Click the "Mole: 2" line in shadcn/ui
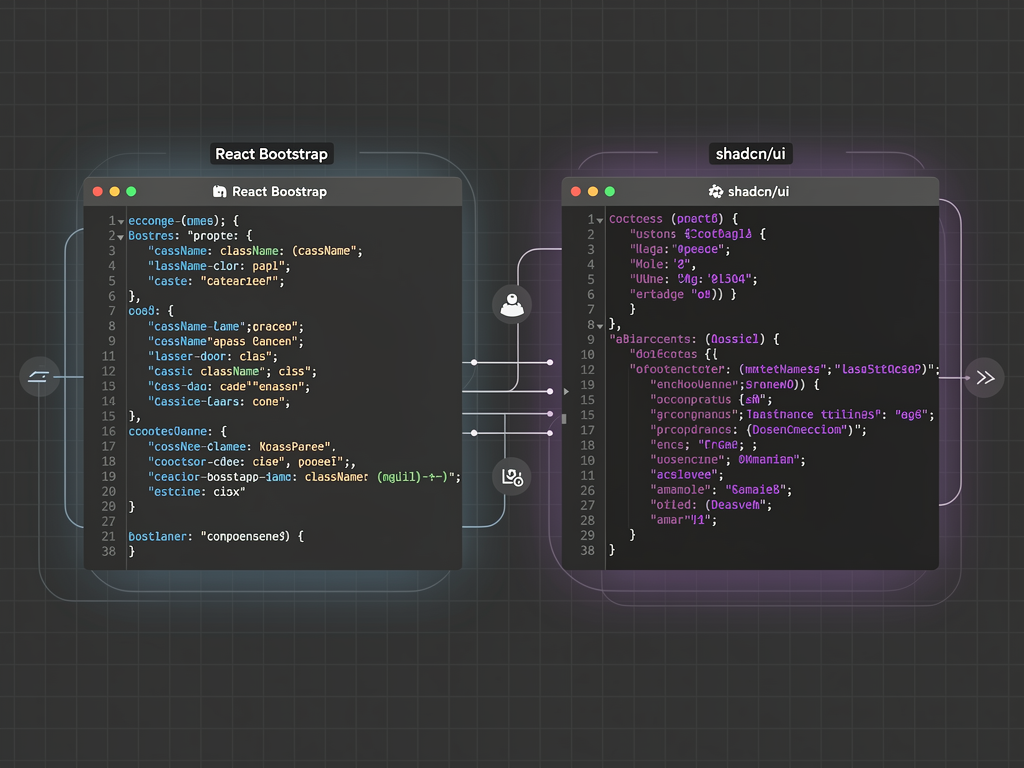This screenshot has height=768, width=1024. [x=662, y=264]
